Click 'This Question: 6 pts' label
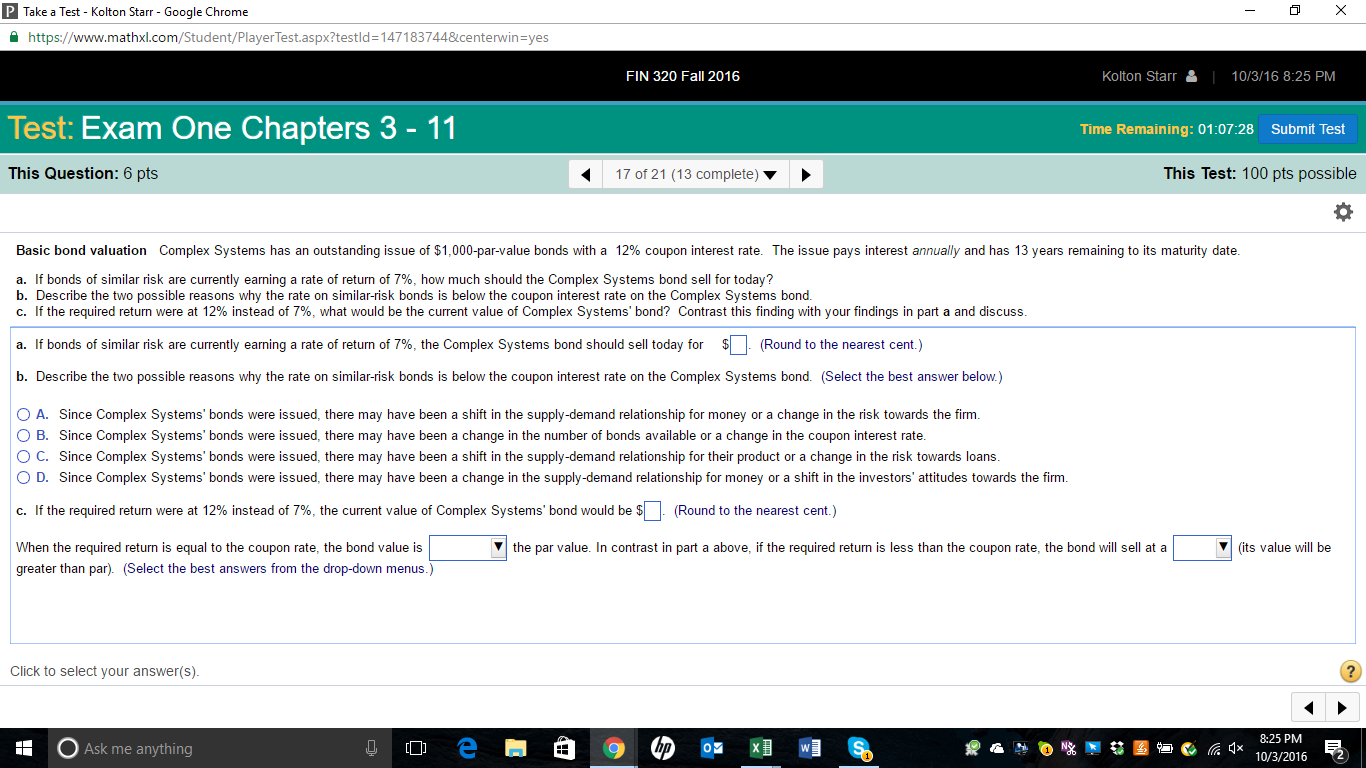The height and width of the screenshot is (768, 1366). (83, 174)
